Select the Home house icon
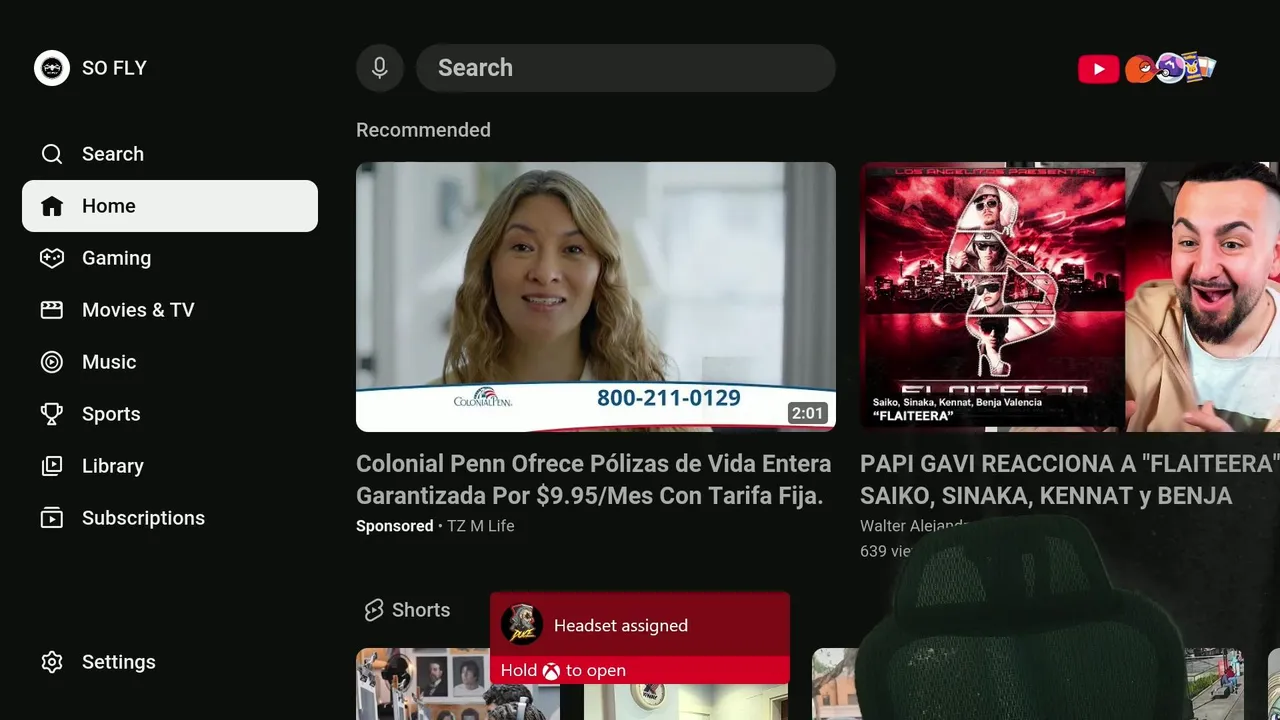Image resolution: width=1280 pixels, height=720 pixels. [52, 206]
